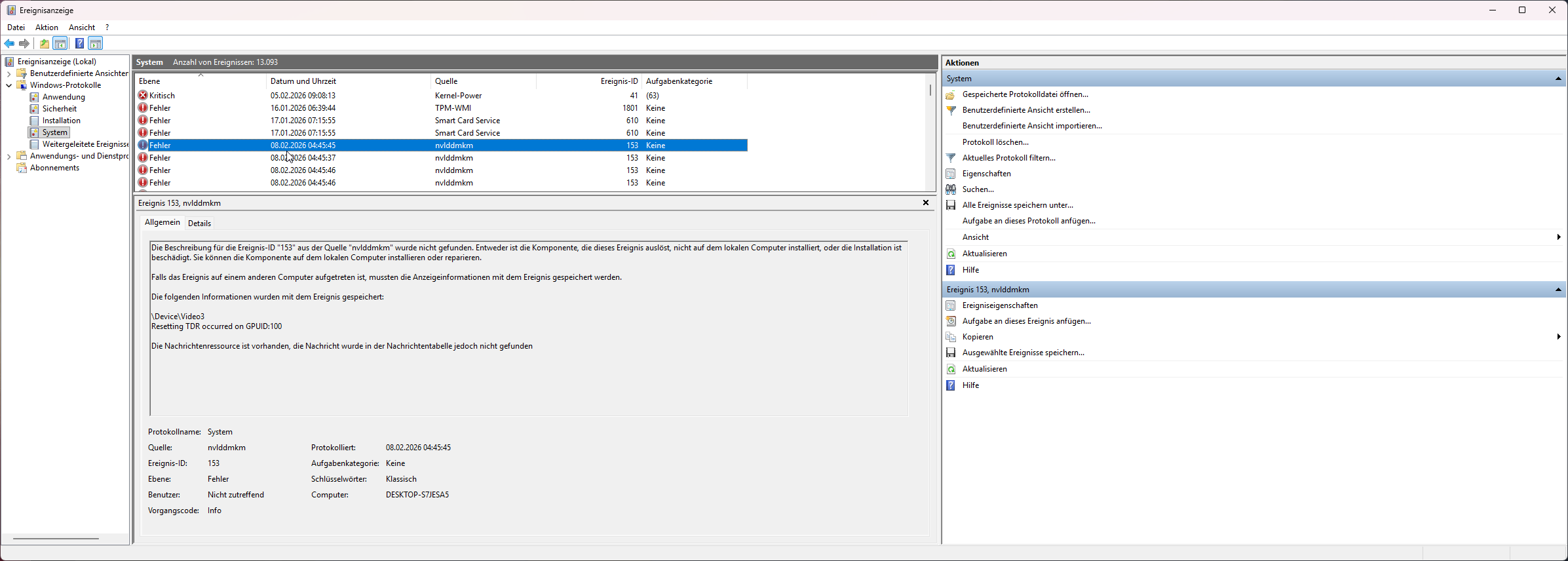1568x561 pixels.
Task: Select the 'Sicherheit' log in tree
Action: pyautogui.click(x=60, y=109)
